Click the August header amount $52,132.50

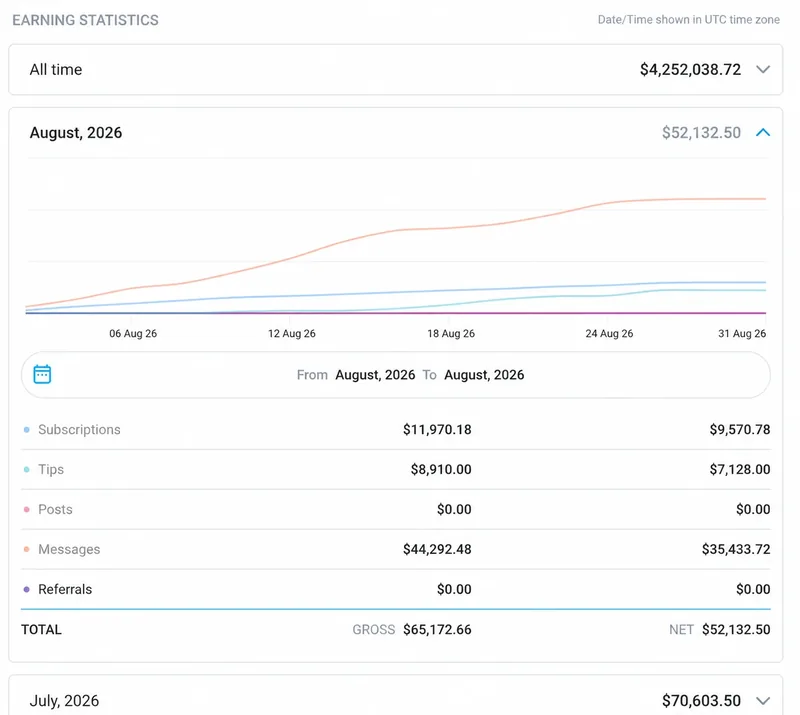[x=701, y=133]
